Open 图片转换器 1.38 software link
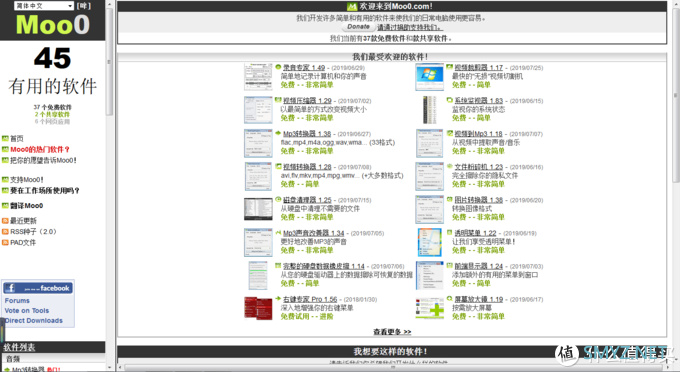The image size is (680, 372). pos(479,200)
